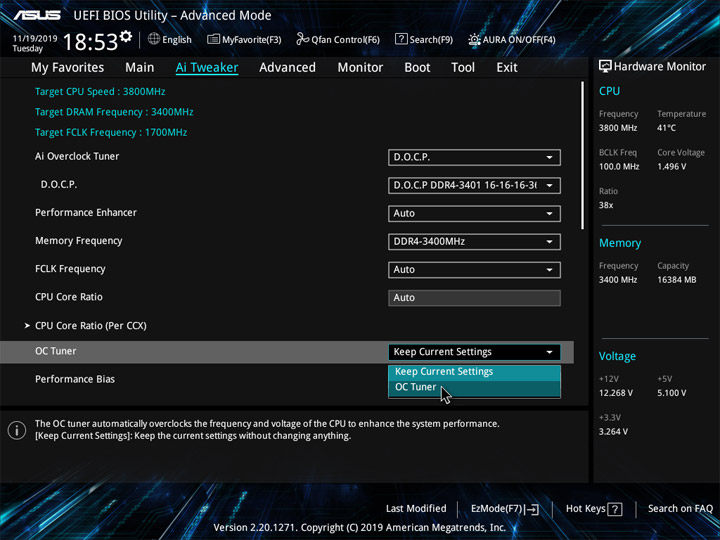
Task: Click Ai Overclock Tuner row label
Action: (x=77, y=157)
